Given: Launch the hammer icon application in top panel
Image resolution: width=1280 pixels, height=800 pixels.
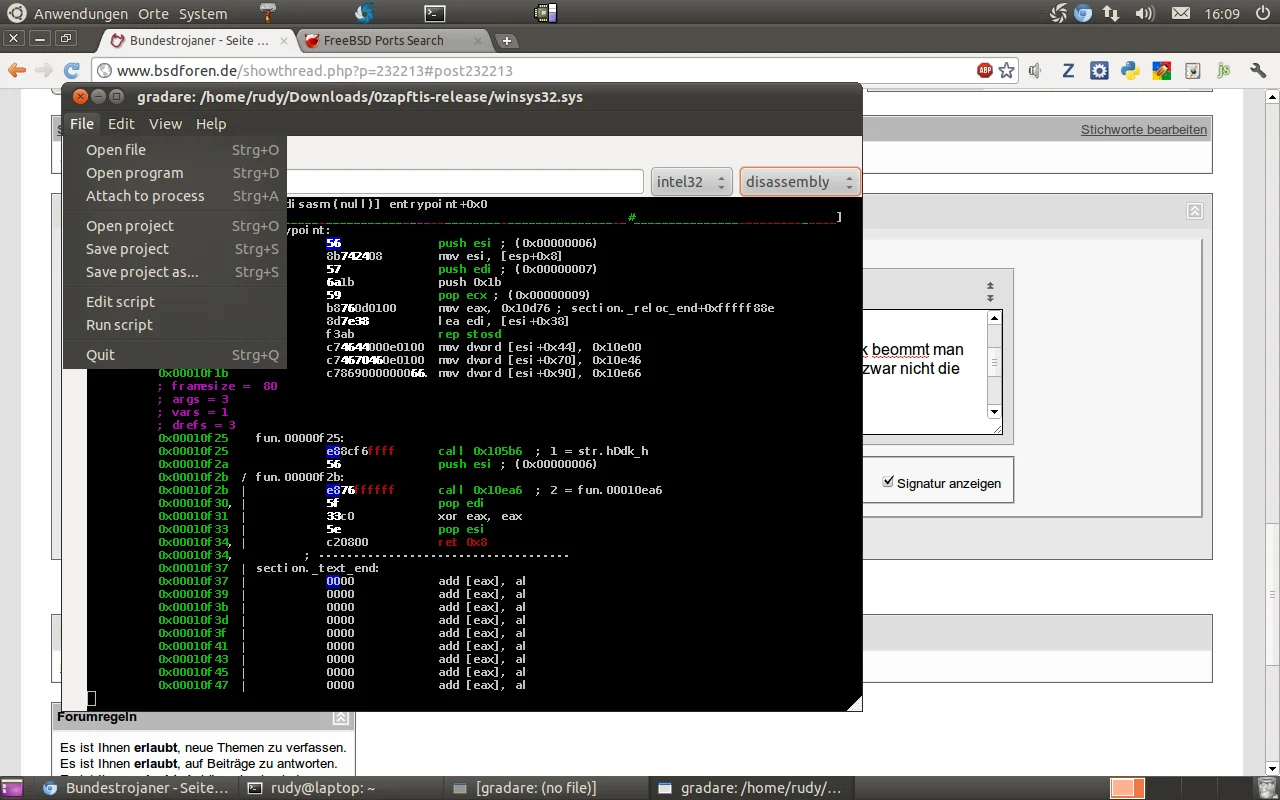Looking at the screenshot, I should pos(268,13).
